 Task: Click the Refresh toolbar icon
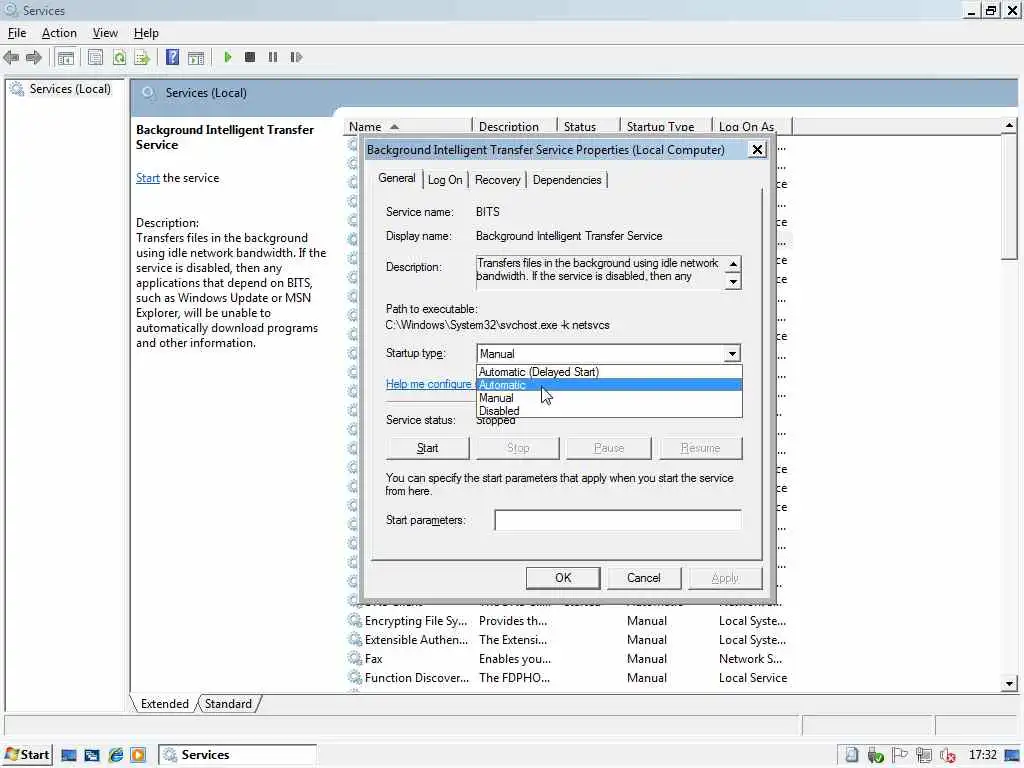[119, 57]
